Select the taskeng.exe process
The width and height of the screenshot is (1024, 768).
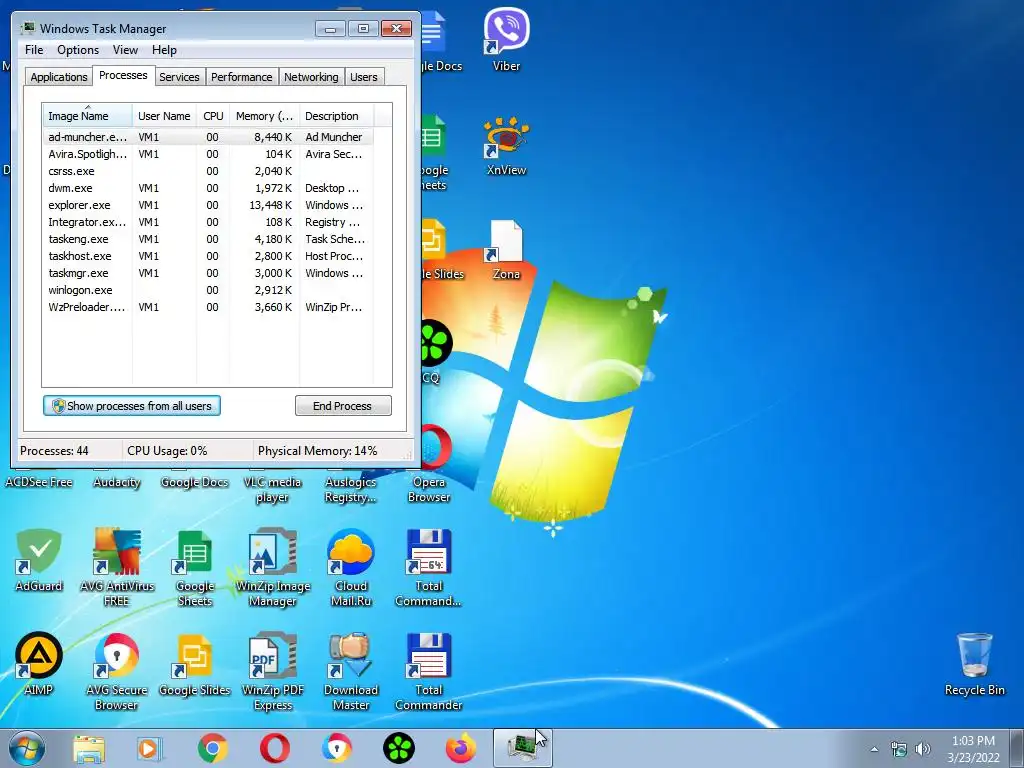[x=208, y=239]
